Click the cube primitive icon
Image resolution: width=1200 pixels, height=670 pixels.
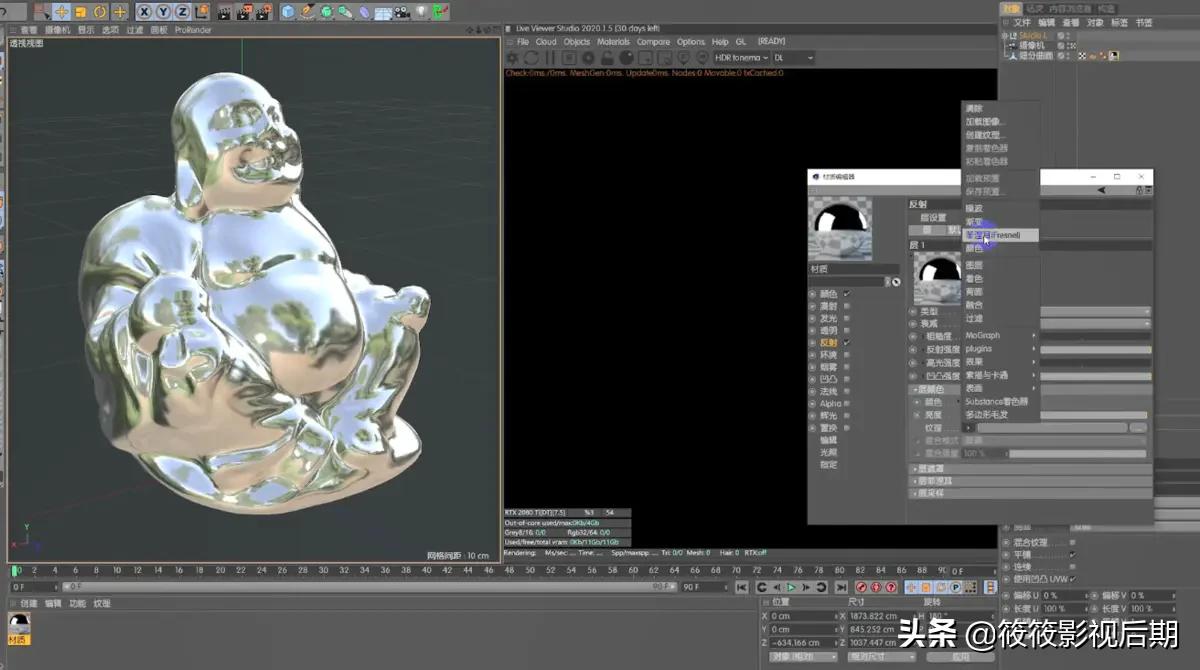click(x=288, y=12)
